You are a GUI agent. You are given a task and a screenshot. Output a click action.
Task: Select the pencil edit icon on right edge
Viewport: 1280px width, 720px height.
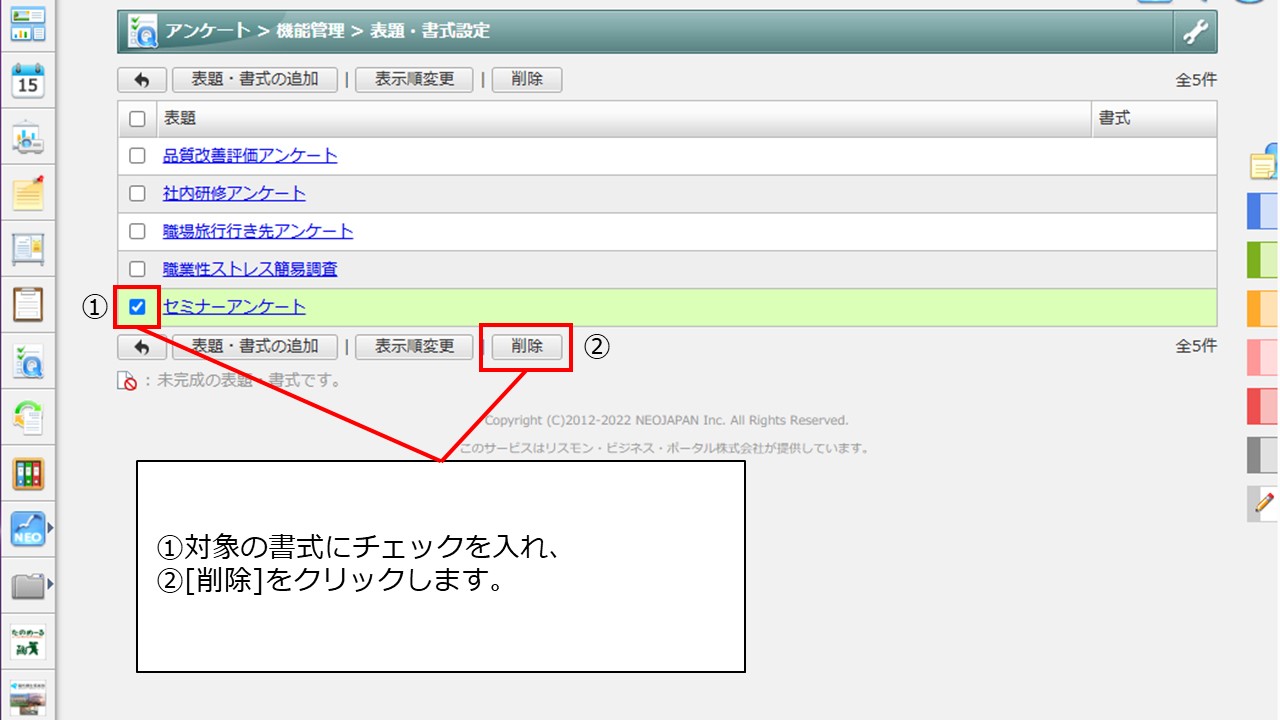[x=1265, y=503]
